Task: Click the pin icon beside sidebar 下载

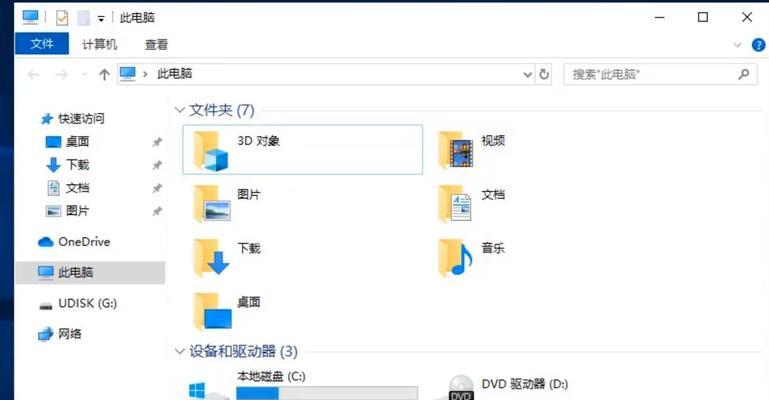Action: [x=157, y=165]
